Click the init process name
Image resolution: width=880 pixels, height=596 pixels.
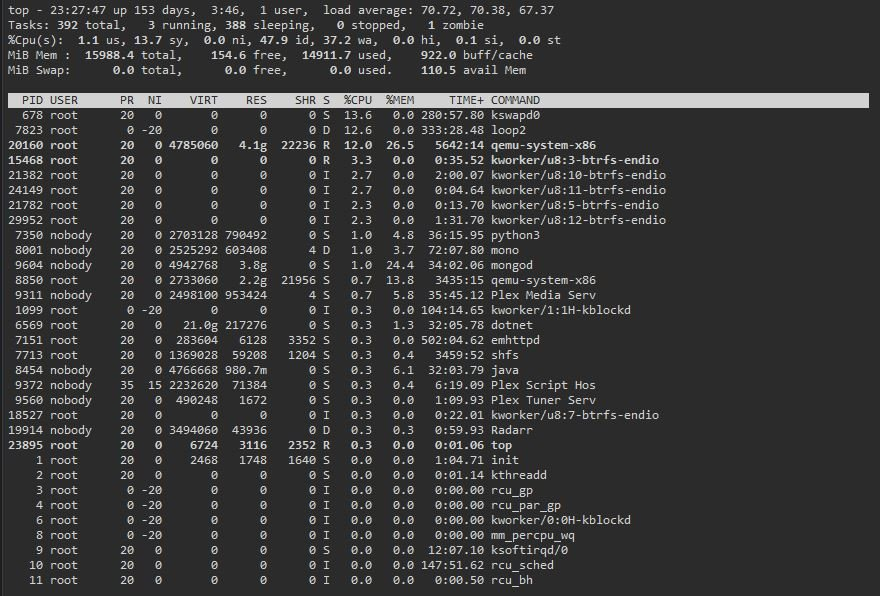point(505,460)
